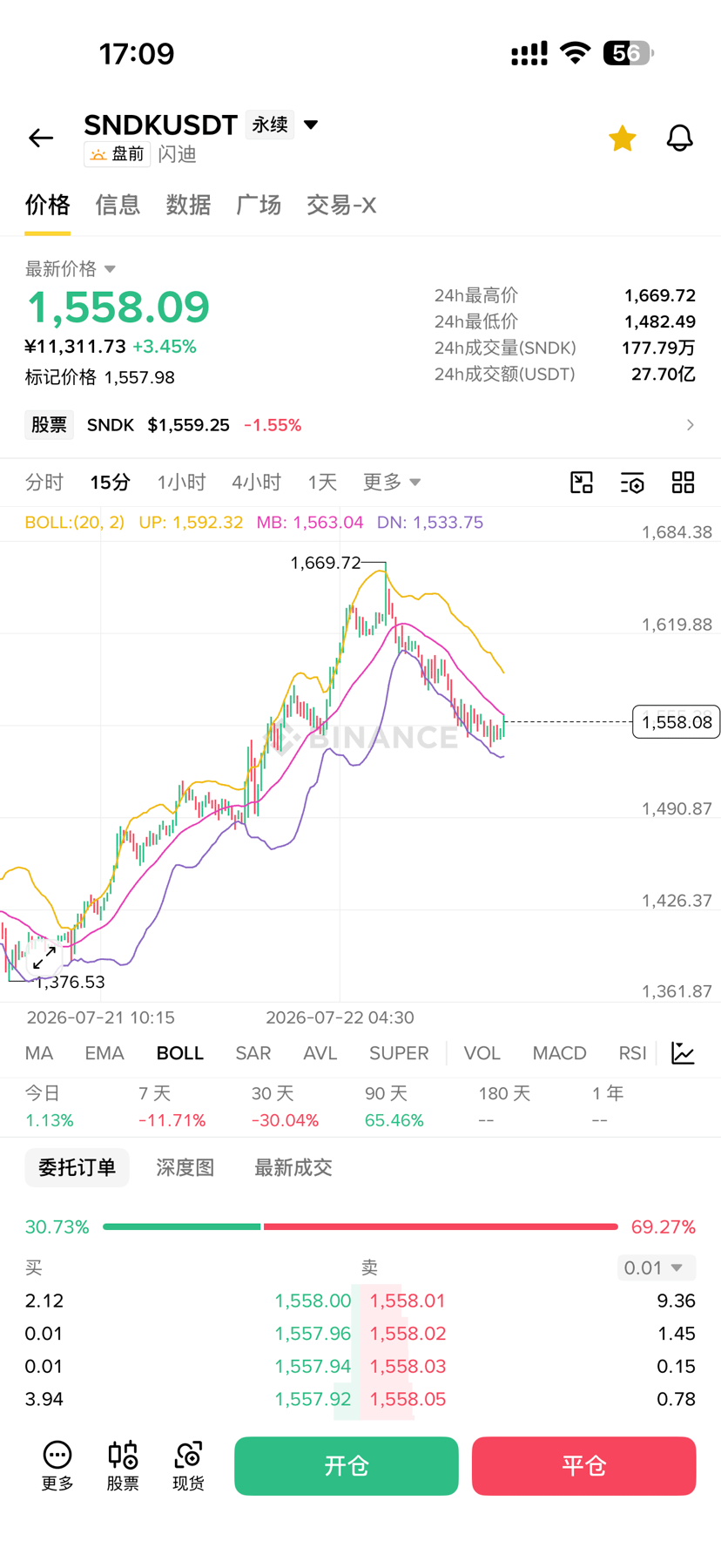Tap the 90 天 65.46% performance
The height and width of the screenshot is (1568, 721).
coord(394,1107)
